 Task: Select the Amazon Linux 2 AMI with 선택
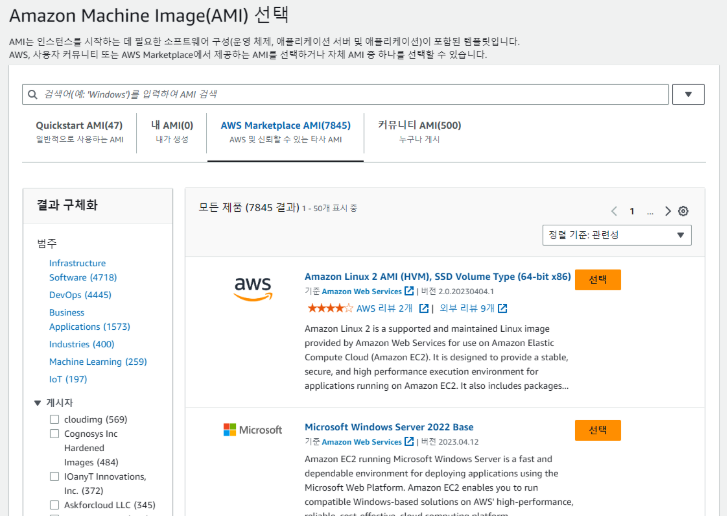(598, 280)
